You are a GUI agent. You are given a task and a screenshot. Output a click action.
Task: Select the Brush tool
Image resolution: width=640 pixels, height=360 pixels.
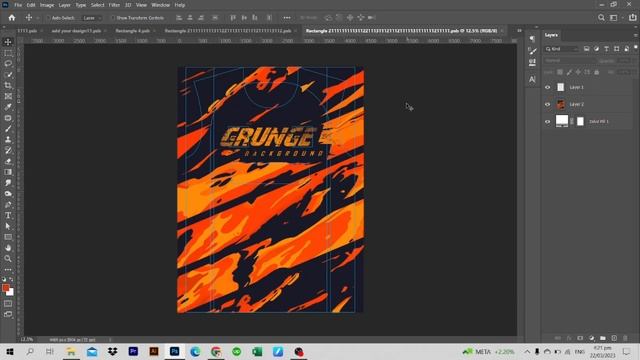pyautogui.click(x=8, y=129)
